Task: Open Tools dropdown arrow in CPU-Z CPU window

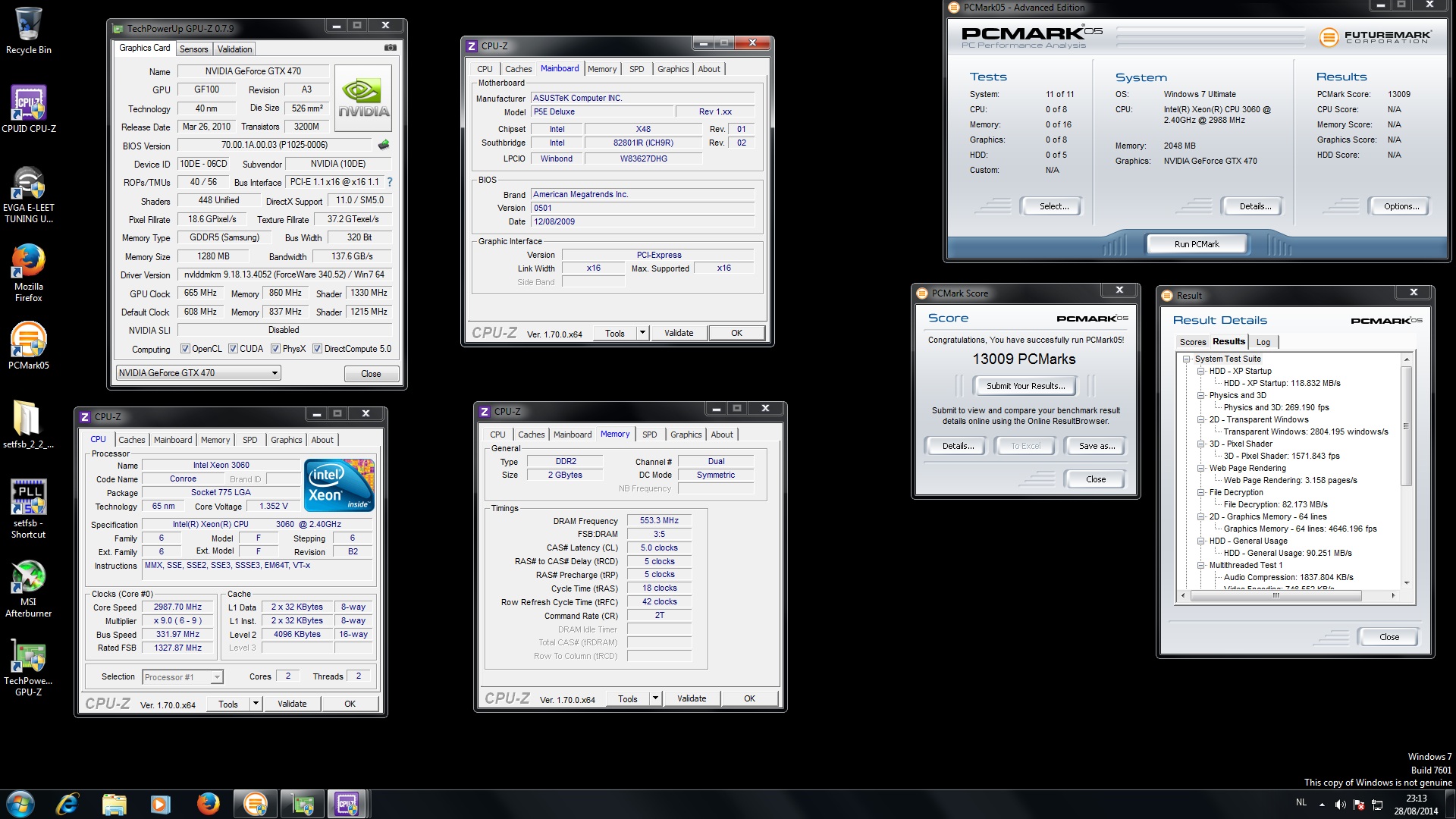Action: click(x=256, y=704)
